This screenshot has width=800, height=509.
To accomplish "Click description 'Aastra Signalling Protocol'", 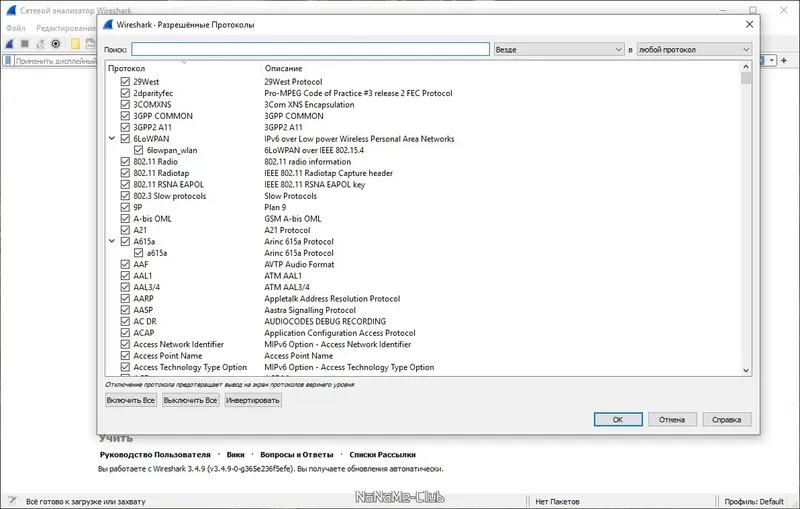I will [x=310, y=310].
